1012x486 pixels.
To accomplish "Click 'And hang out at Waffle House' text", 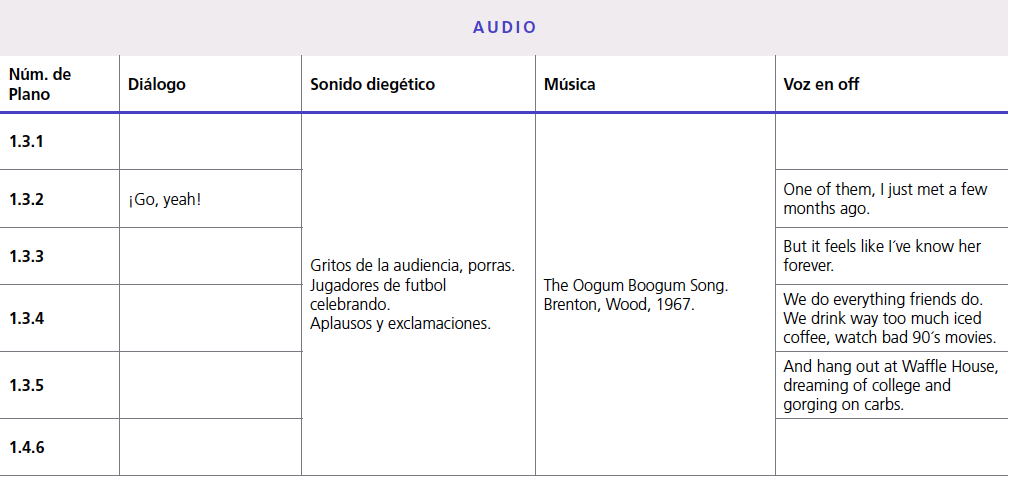I will coord(890,385).
